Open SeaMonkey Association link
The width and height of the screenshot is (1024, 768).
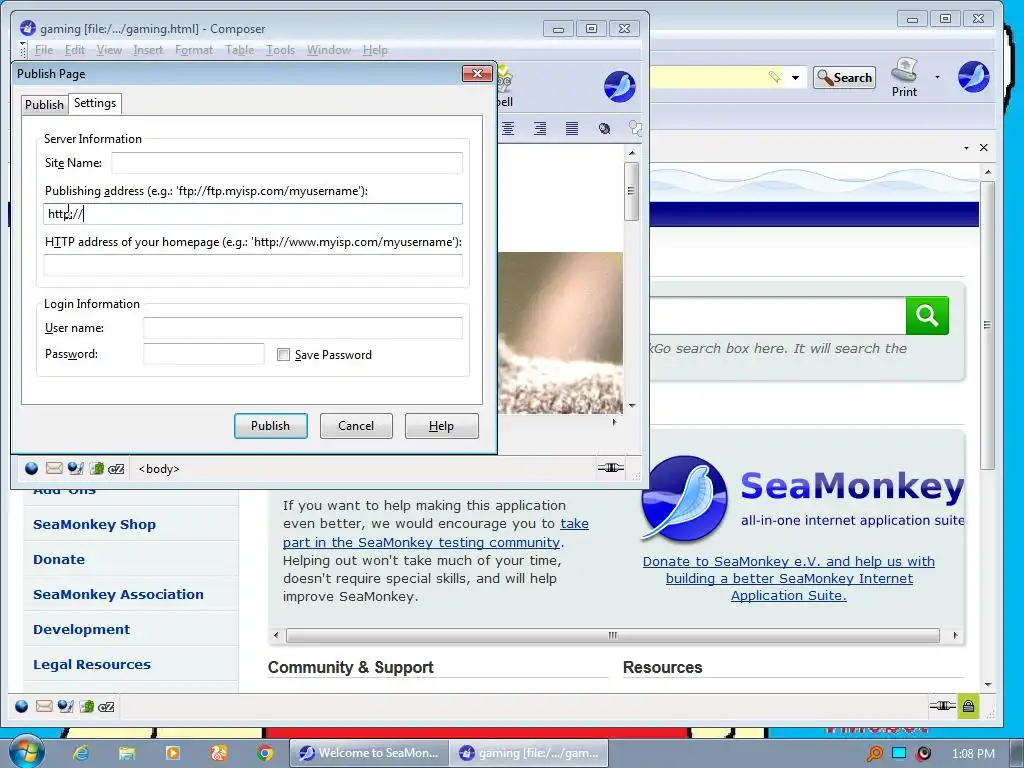coord(118,594)
